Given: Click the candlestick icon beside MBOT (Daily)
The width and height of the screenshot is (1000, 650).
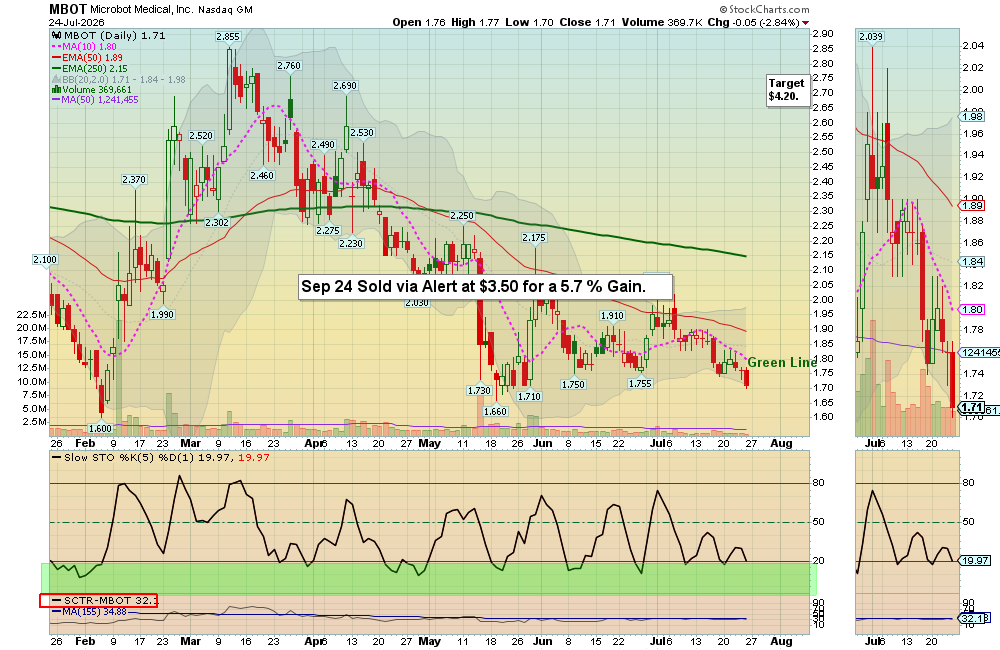Looking at the screenshot, I should coord(56,36).
